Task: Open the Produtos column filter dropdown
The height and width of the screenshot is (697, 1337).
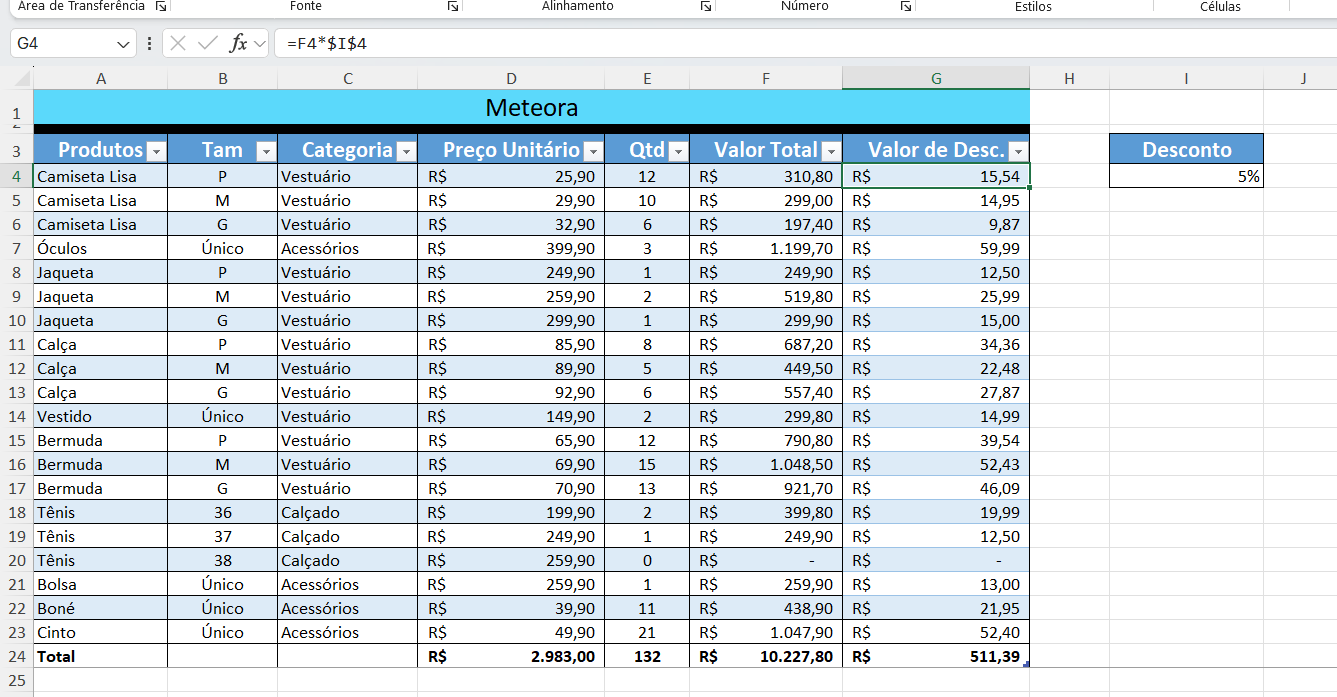Action: pos(155,151)
